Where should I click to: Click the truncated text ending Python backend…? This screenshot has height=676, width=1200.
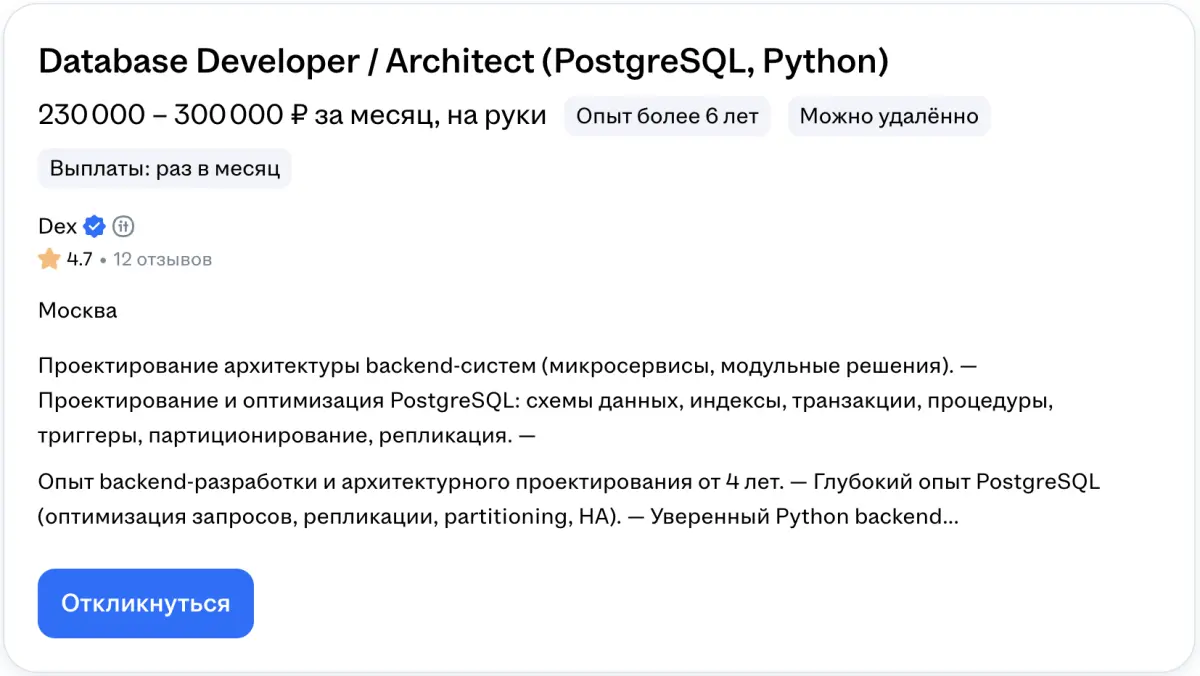tap(860, 518)
